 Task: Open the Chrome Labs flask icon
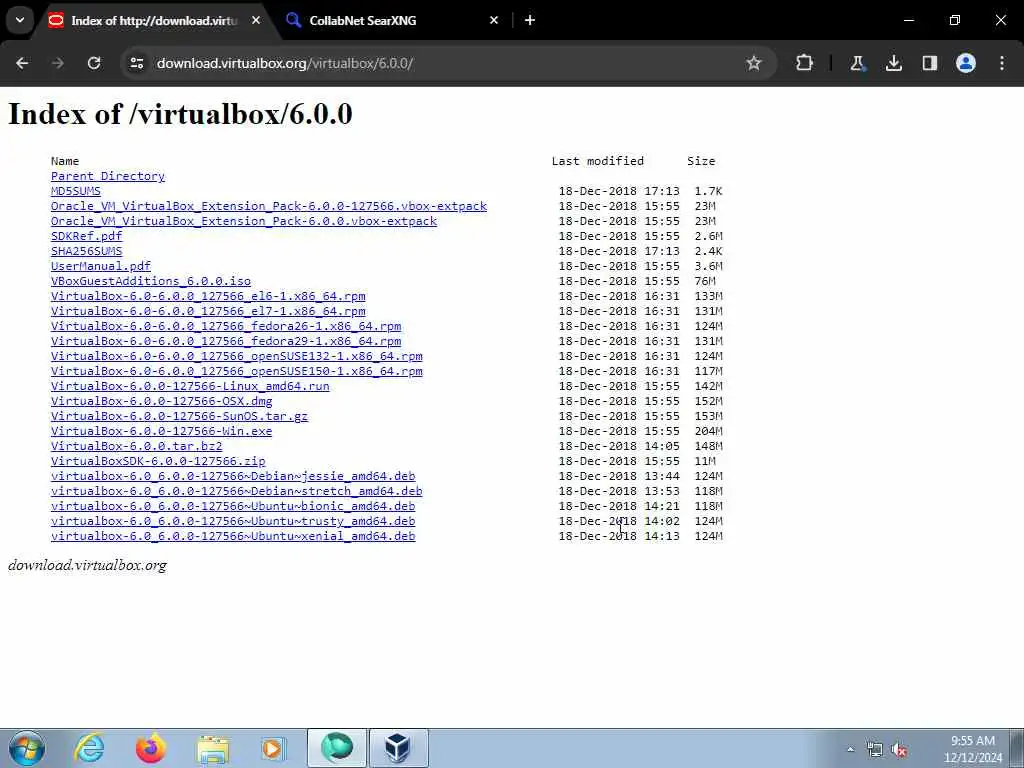pyautogui.click(x=857, y=63)
